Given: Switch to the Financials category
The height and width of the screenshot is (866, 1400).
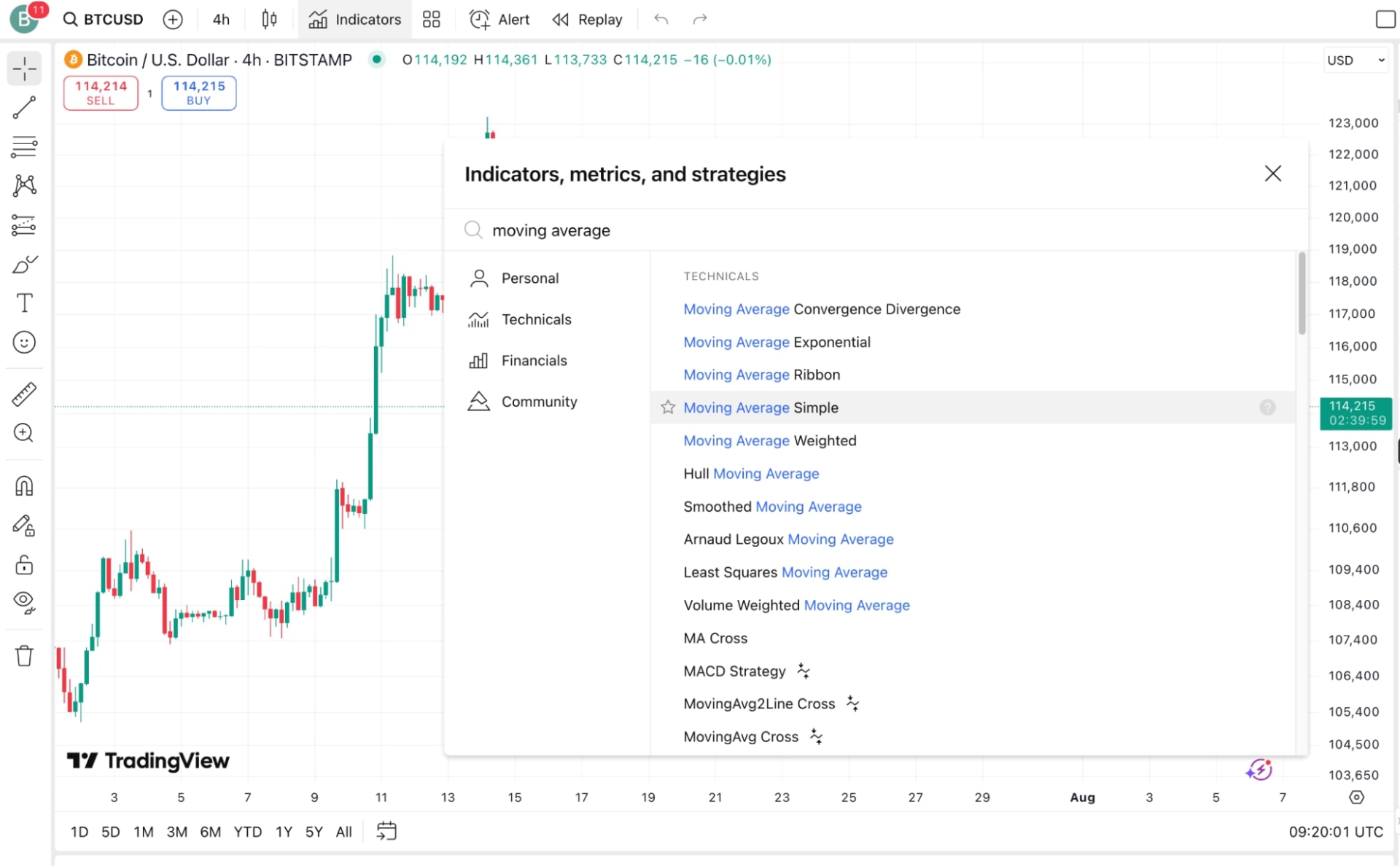Looking at the screenshot, I should (x=534, y=360).
